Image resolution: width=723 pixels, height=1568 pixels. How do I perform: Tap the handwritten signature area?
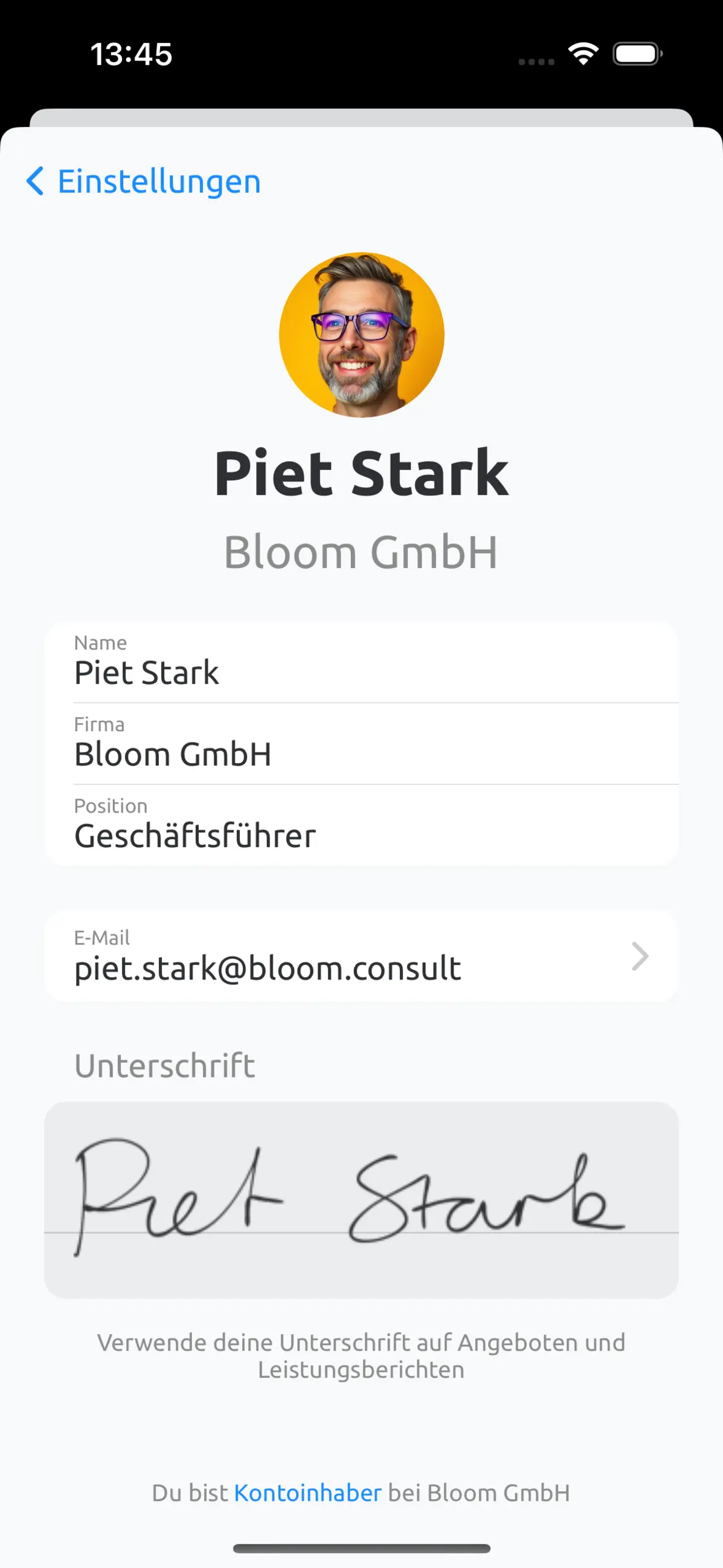(361, 1200)
